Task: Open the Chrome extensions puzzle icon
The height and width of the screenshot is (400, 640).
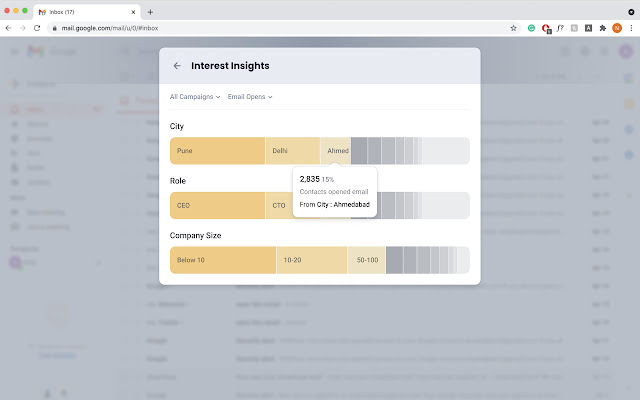Action: [602, 28]
